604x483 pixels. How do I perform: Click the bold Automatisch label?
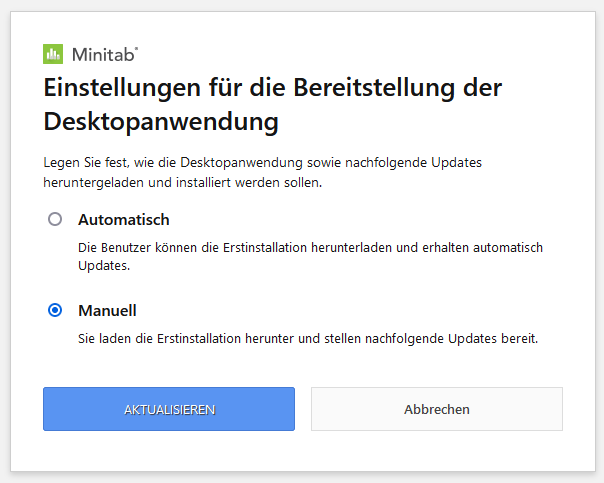[124, 220]
